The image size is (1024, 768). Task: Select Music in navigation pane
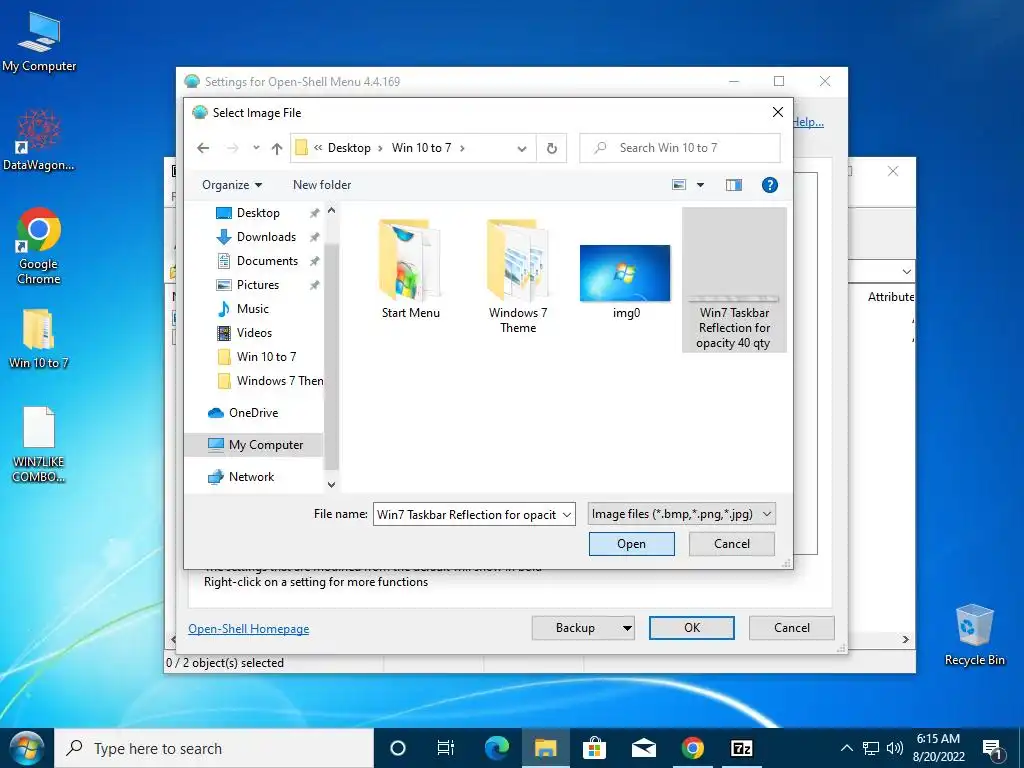pos(252,309)
